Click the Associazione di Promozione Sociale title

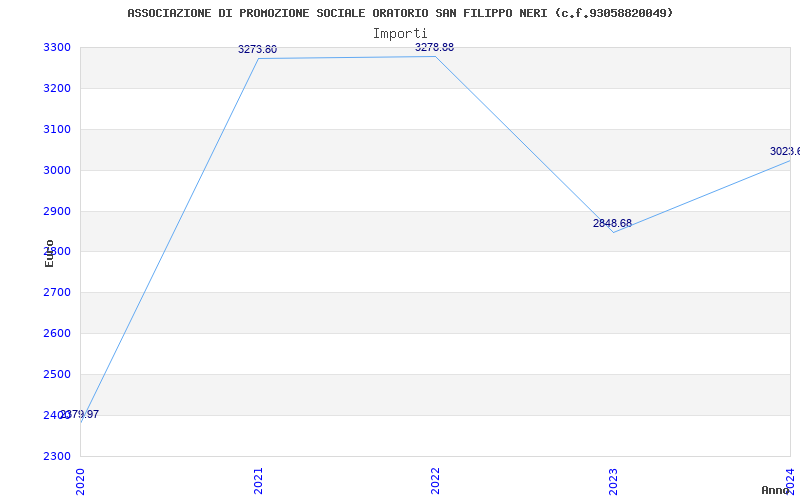(400, 13)
